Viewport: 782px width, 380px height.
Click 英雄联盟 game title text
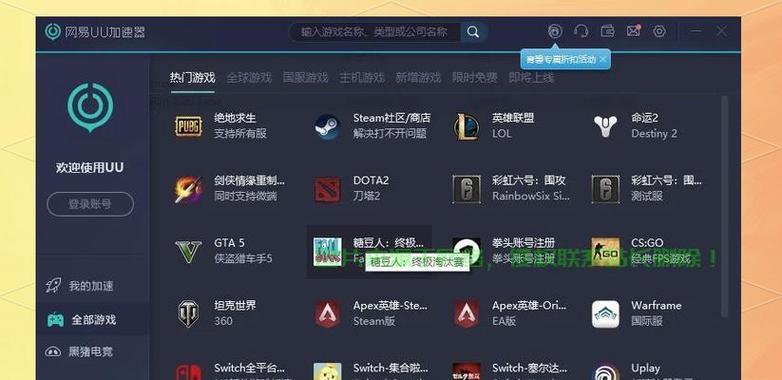click(513, 118)
